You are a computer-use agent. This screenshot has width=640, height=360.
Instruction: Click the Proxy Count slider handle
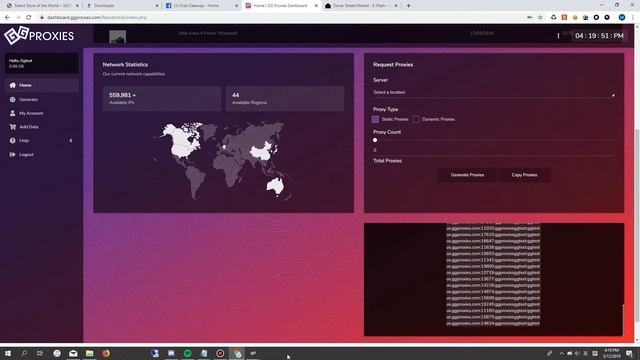pyautogui.click(x=375, y=140)
